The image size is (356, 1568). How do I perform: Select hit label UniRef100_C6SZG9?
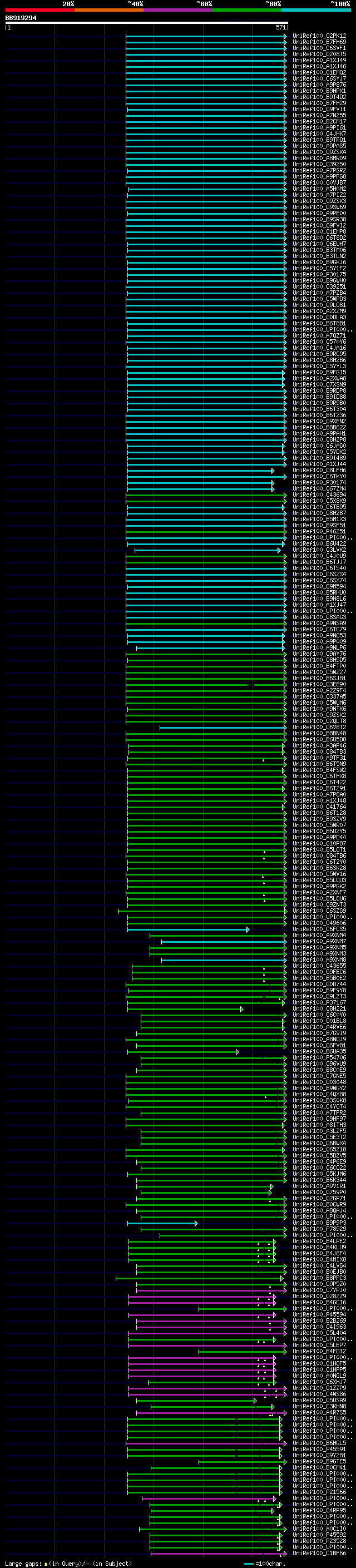coord(319,911)
